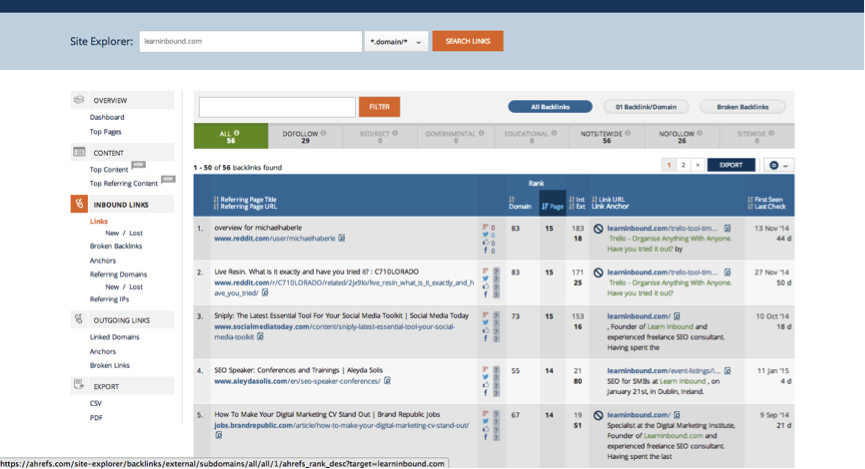Click info icon next to DOFOLLOW

click(323, 133)
